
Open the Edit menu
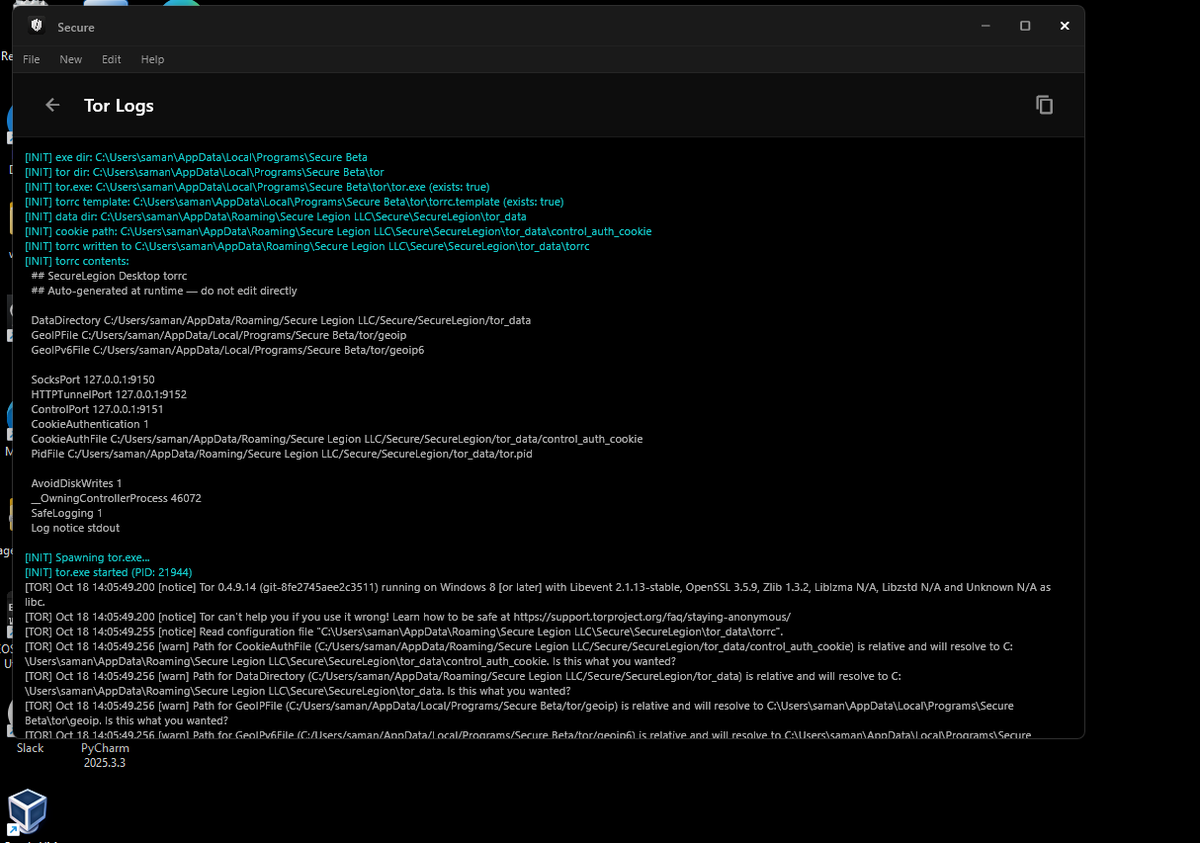tap(111, 59)
